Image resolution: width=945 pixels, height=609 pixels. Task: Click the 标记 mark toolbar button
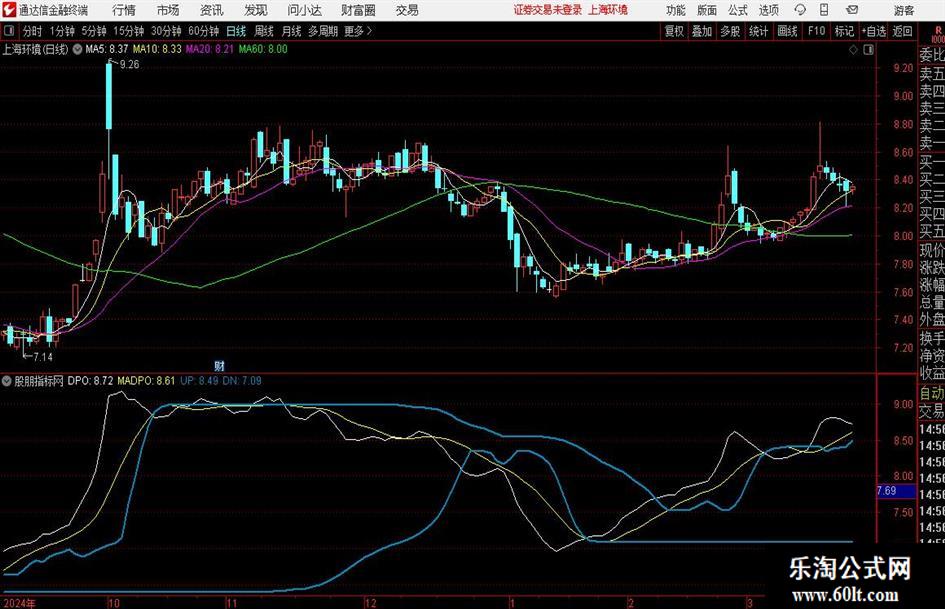(x=844, y=31)
